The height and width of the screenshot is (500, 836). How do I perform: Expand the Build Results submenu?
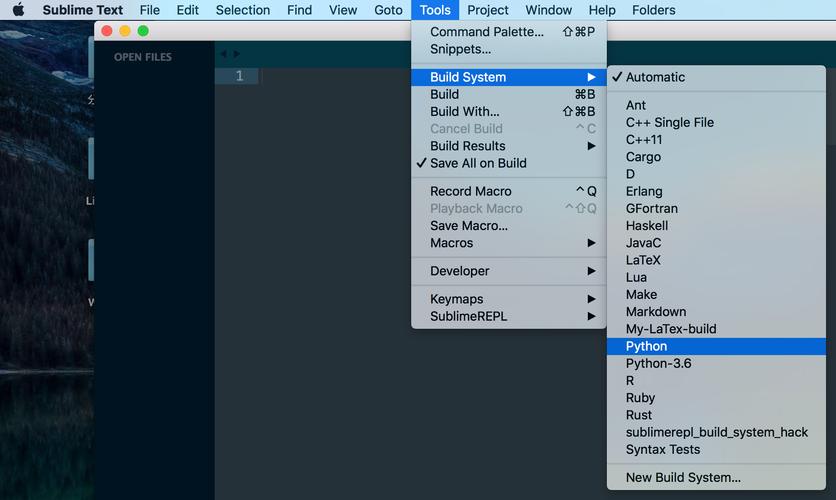pyautogui.click(x=509, y=146)
